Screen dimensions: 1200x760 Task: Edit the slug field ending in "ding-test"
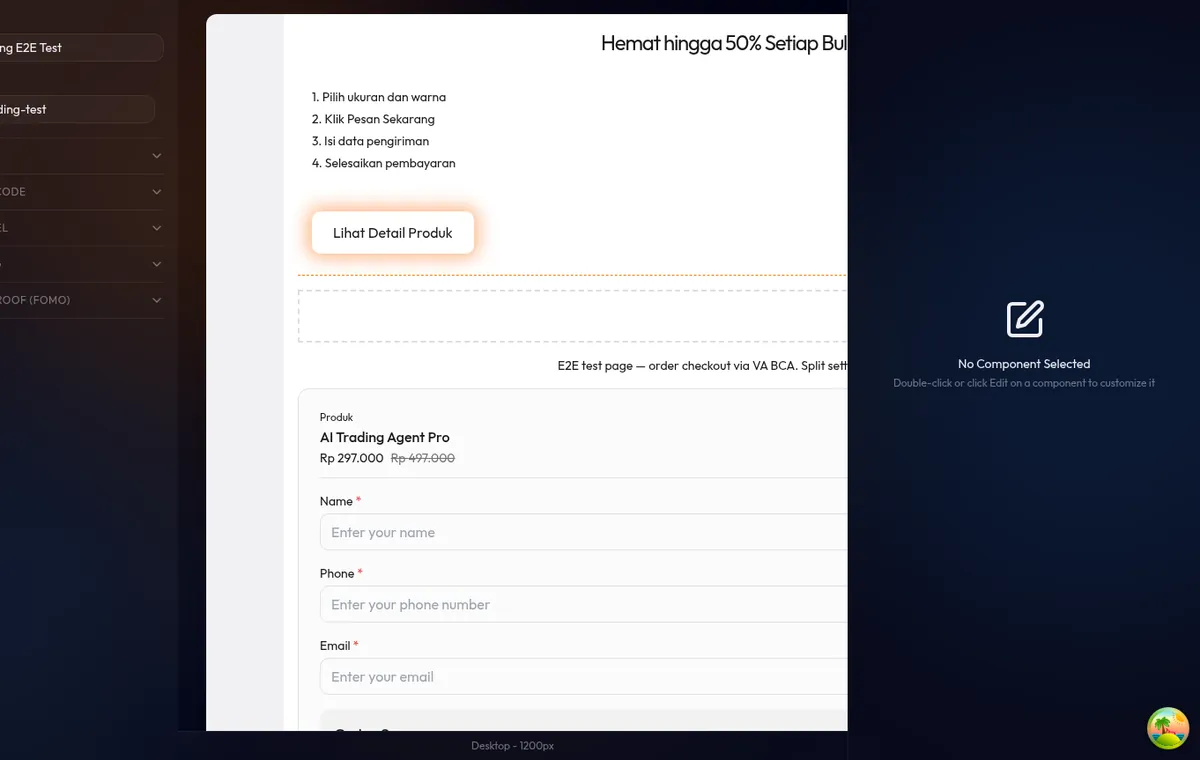(76, 109)
